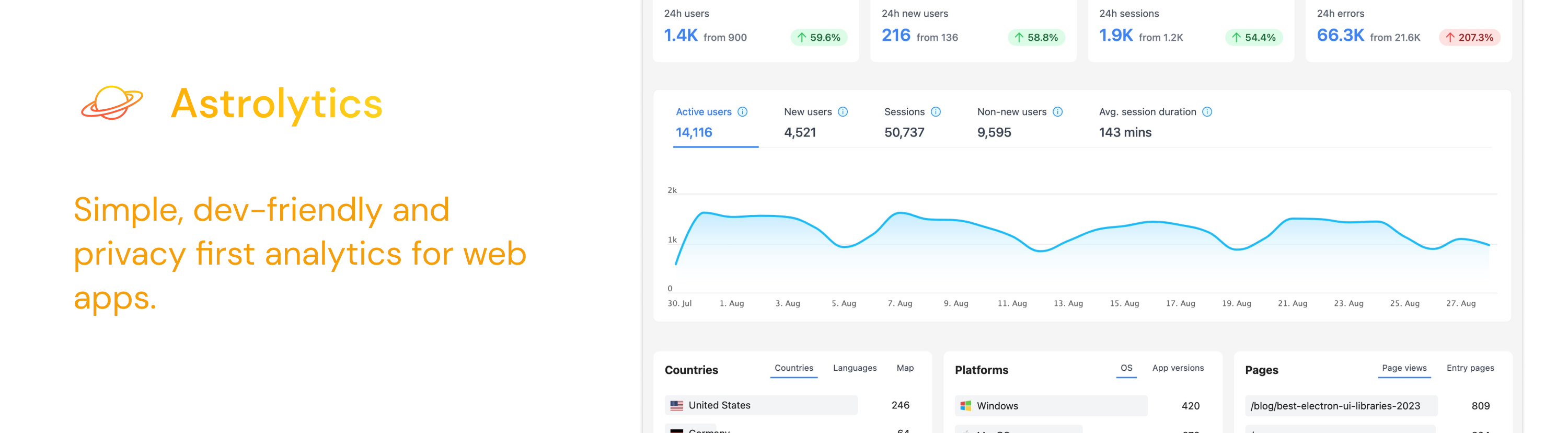
Task: Click the Astrolytics planet logo icon
Action: 112,102
